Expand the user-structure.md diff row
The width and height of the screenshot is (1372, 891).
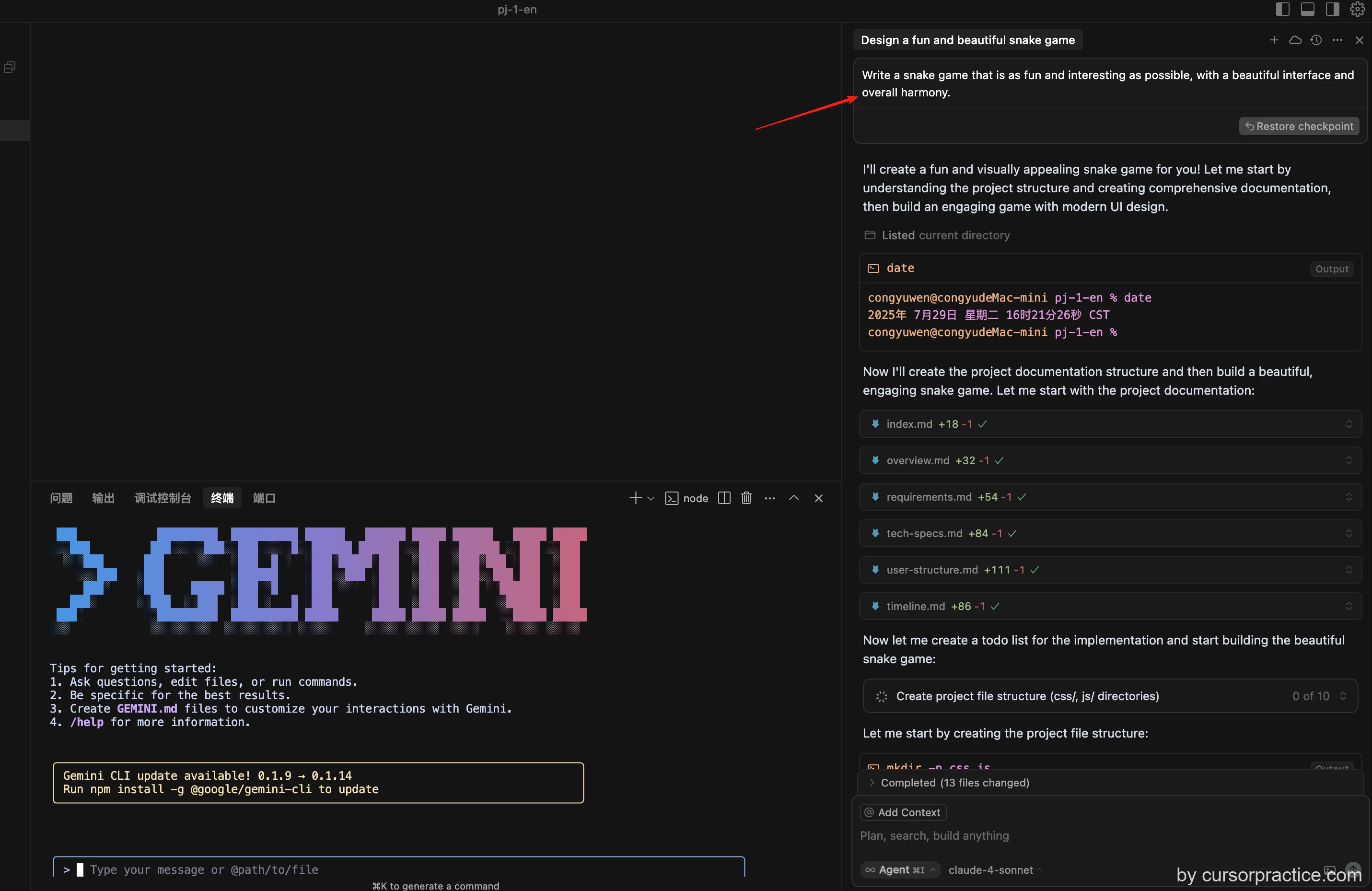[1349, 570]
